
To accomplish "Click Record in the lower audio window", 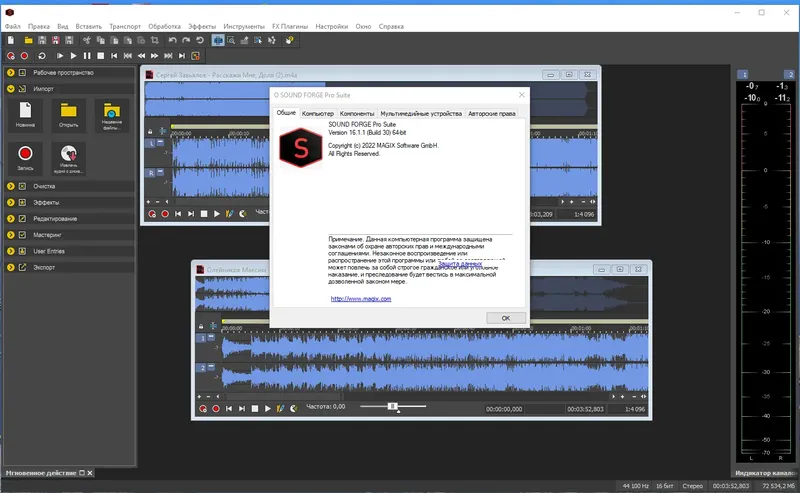I will coord(216,409).
